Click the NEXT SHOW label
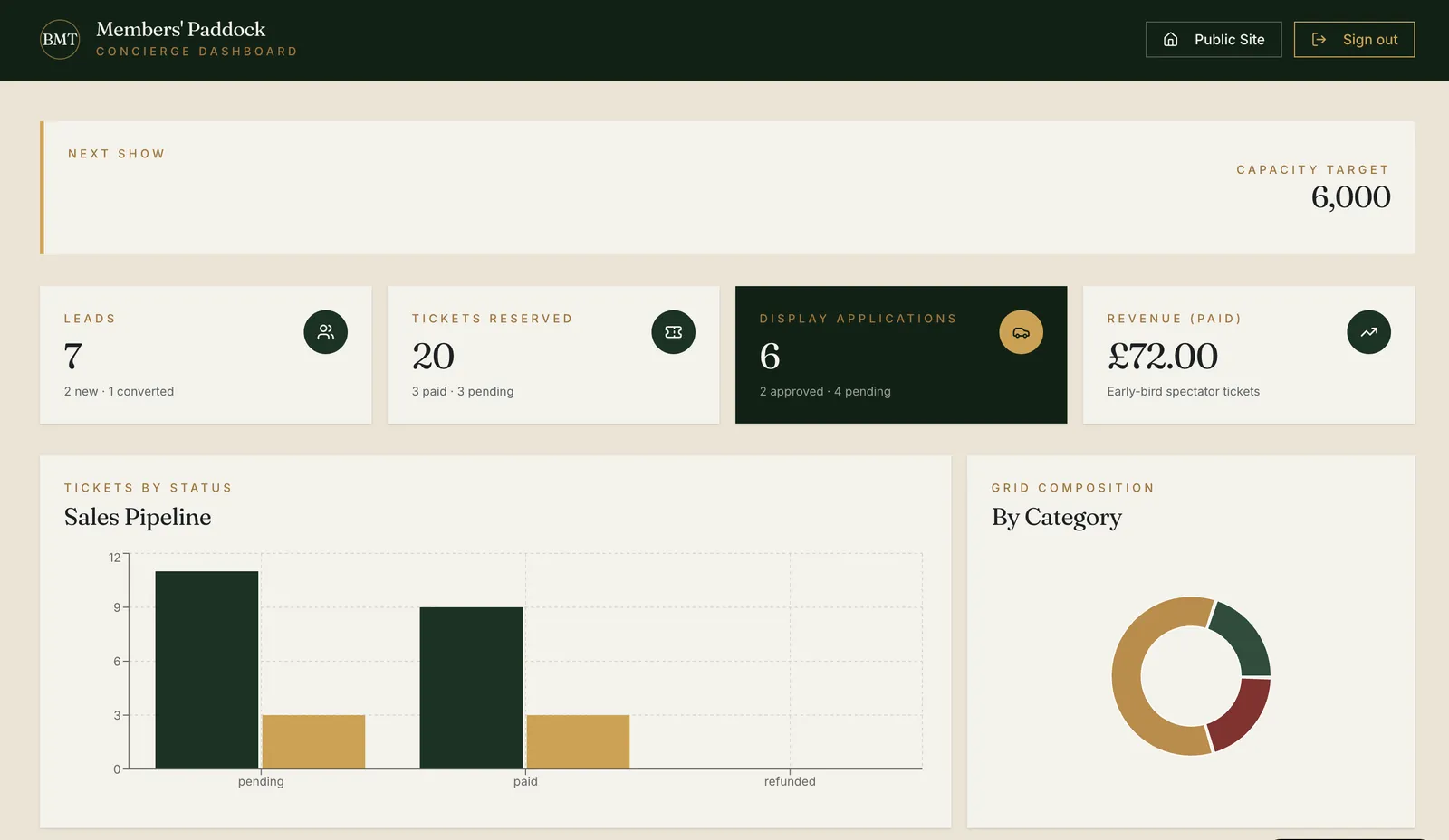1449x840 pixels. coord(117,154)
